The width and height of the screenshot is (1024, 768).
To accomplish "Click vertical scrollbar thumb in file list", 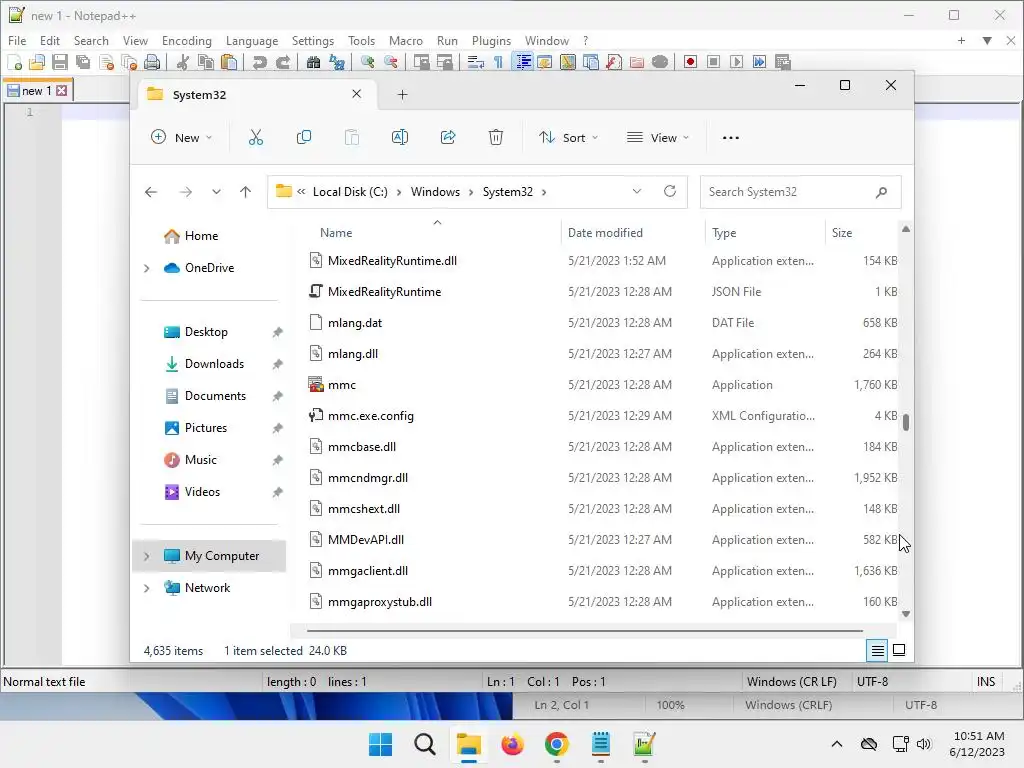I will 906,423.
